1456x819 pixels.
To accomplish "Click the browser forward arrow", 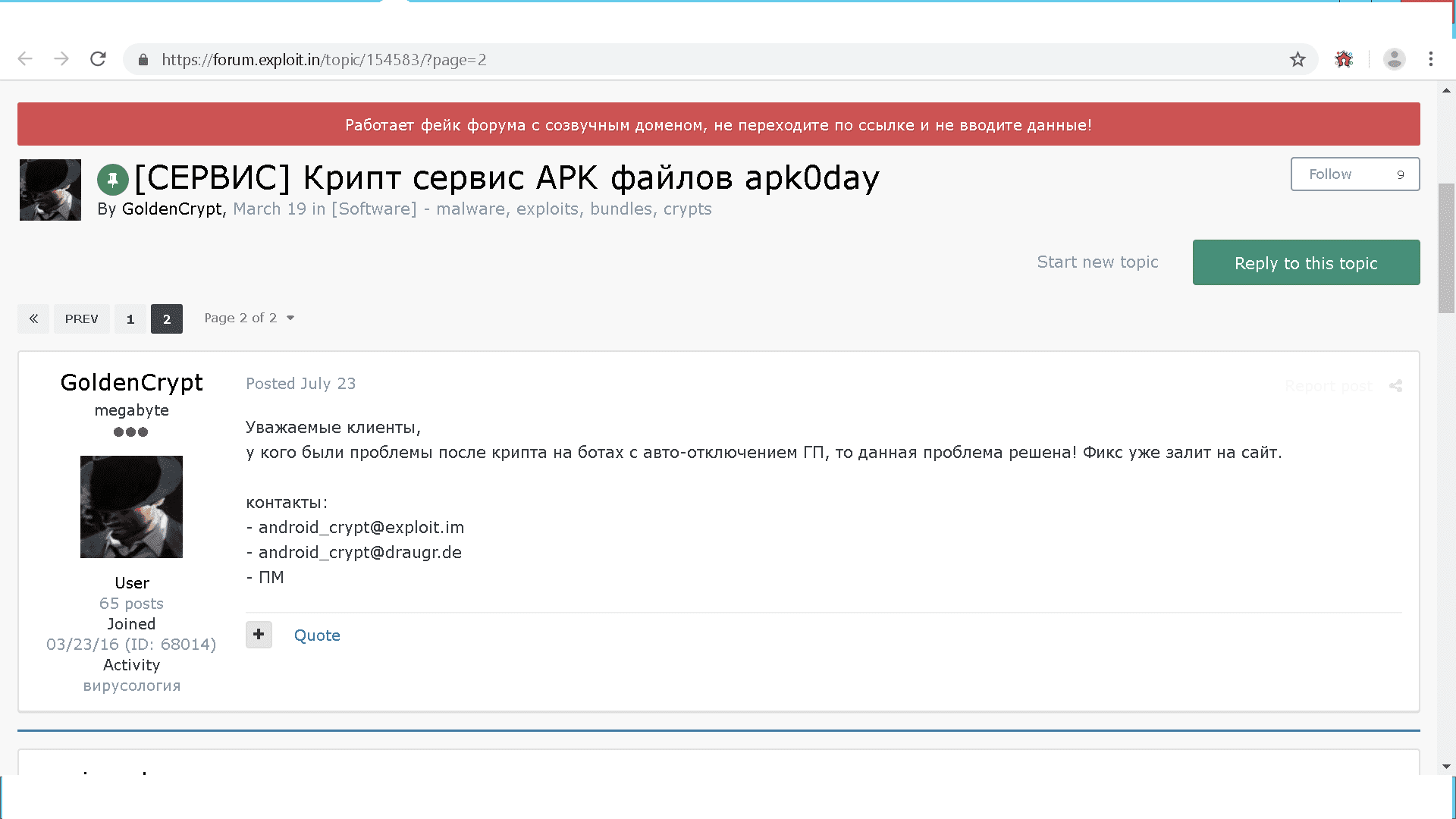I will (x=61, y=59).
